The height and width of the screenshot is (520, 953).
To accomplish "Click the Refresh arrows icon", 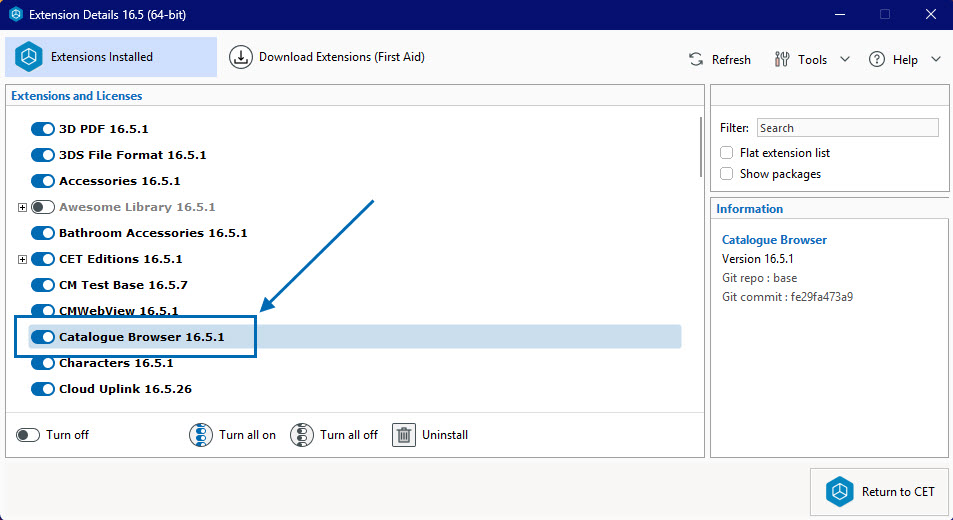I will coord(696,60).
